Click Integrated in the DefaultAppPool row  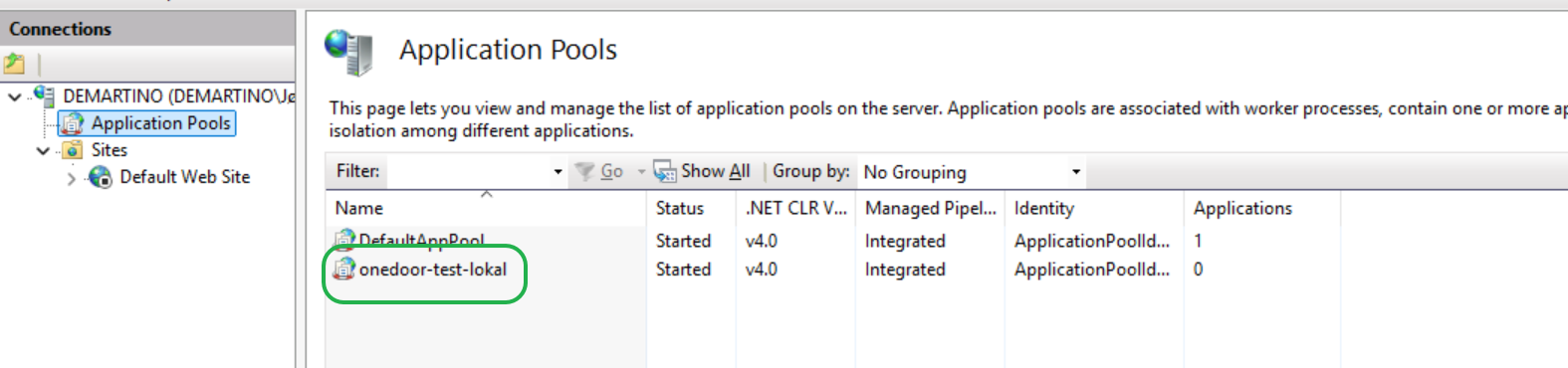[905, 241]
